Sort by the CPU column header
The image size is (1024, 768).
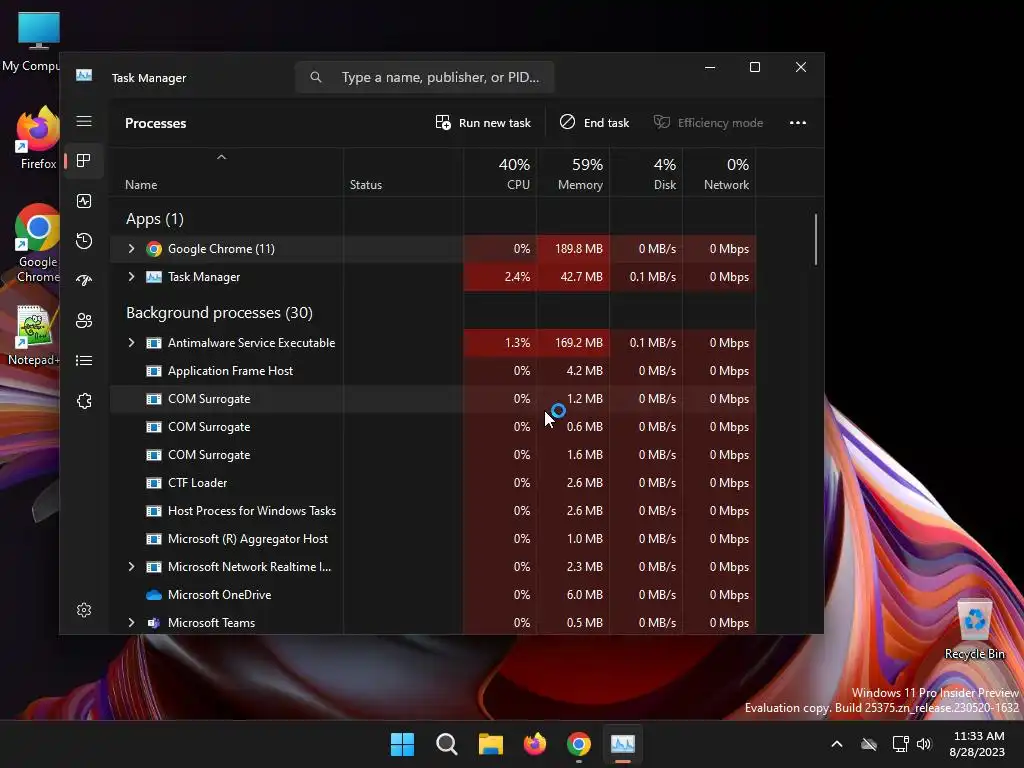501,173
